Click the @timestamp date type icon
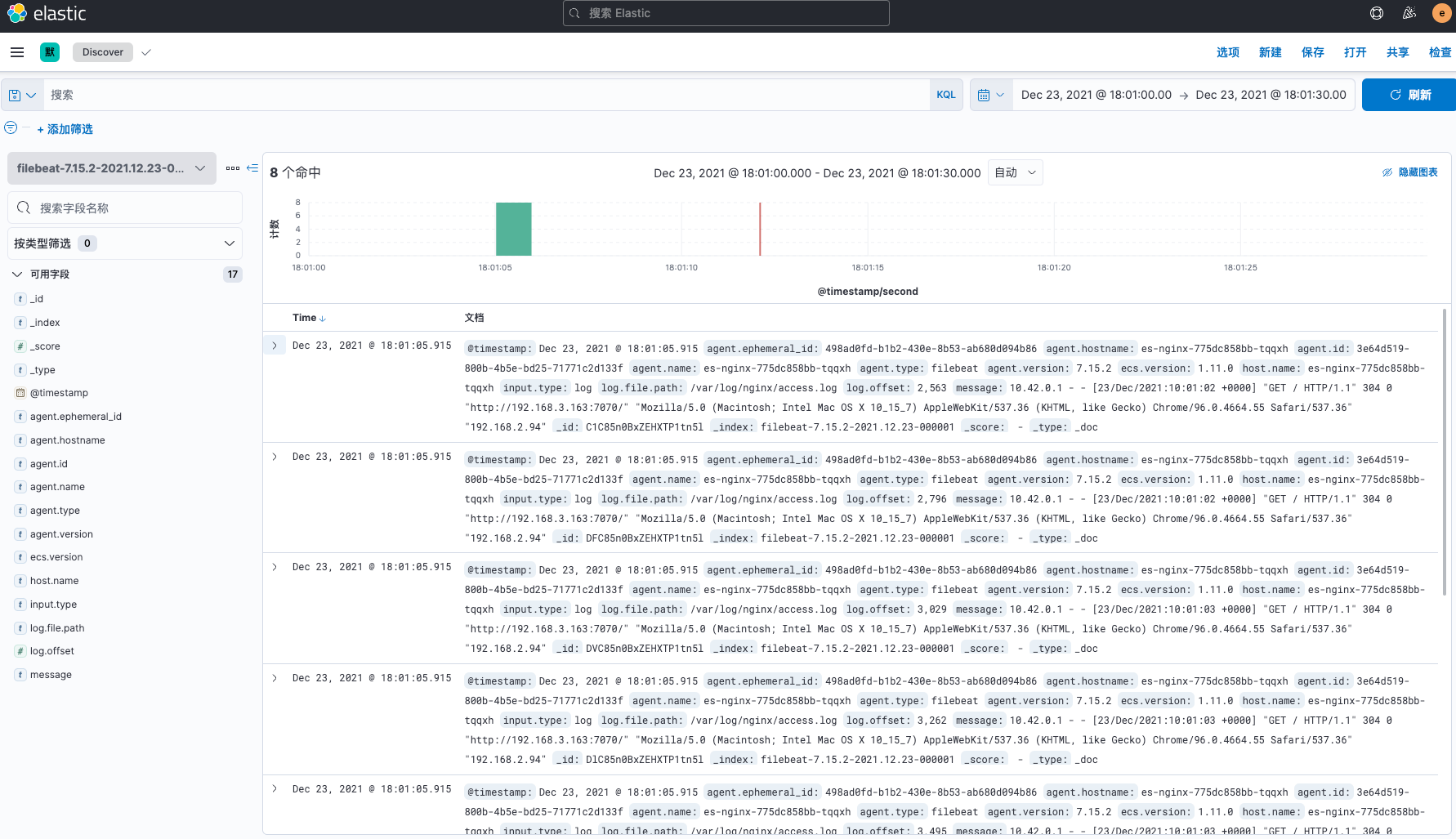The width and height of the screenshot is (1456, 839). (20, 393)
